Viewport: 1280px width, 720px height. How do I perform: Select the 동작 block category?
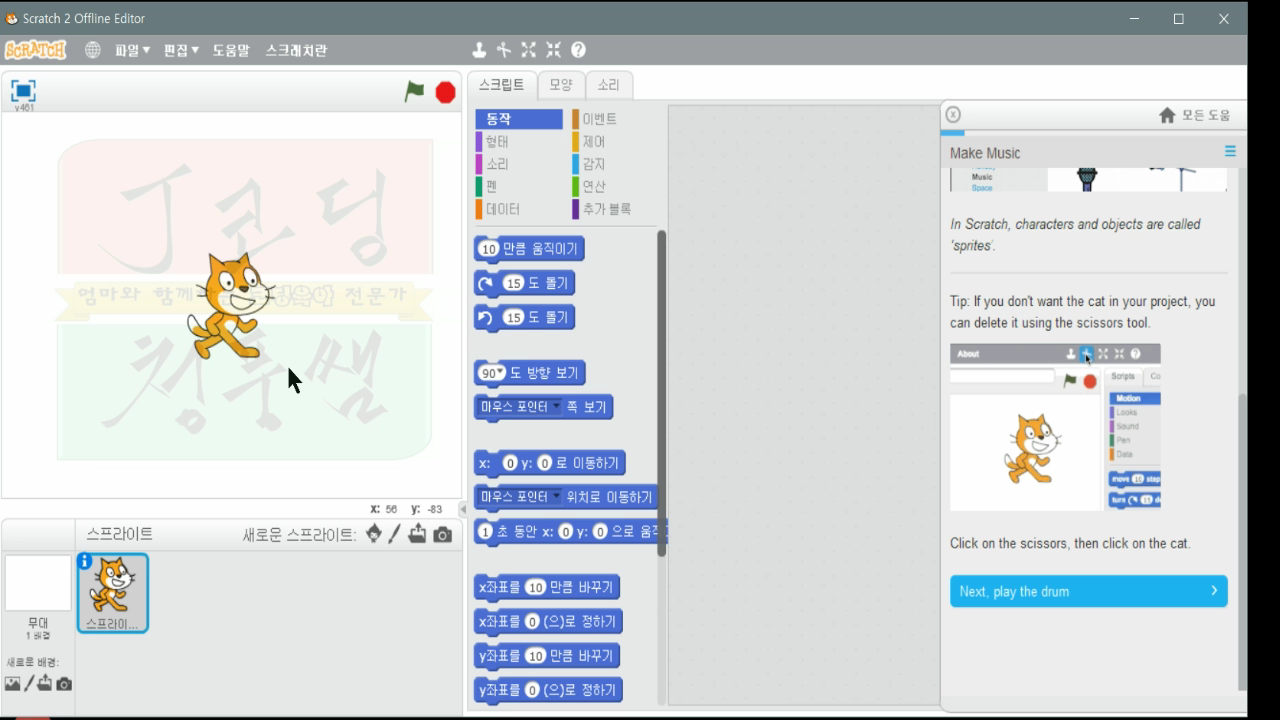519,119
